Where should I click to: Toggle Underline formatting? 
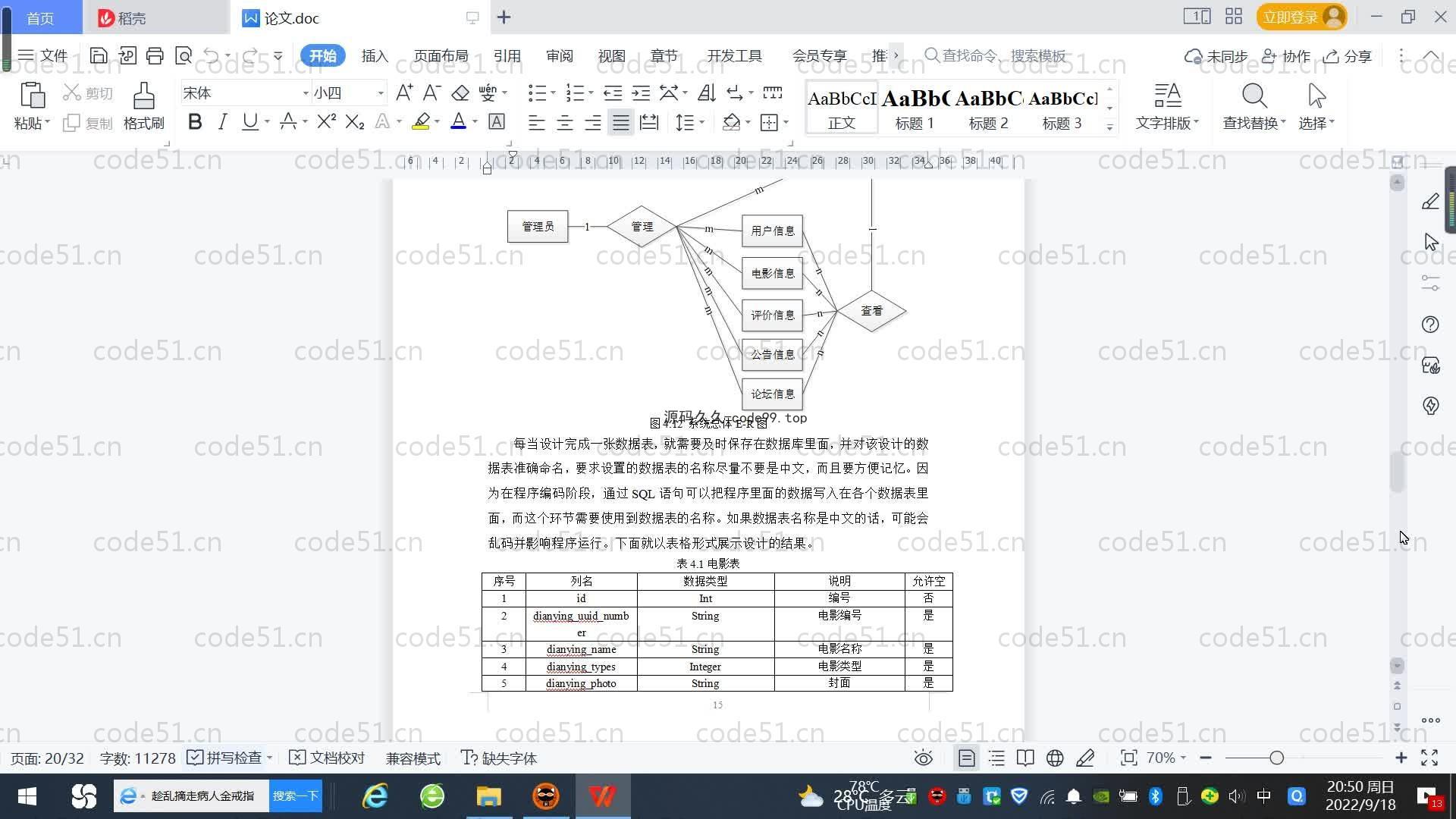click(x=249, y=121)
